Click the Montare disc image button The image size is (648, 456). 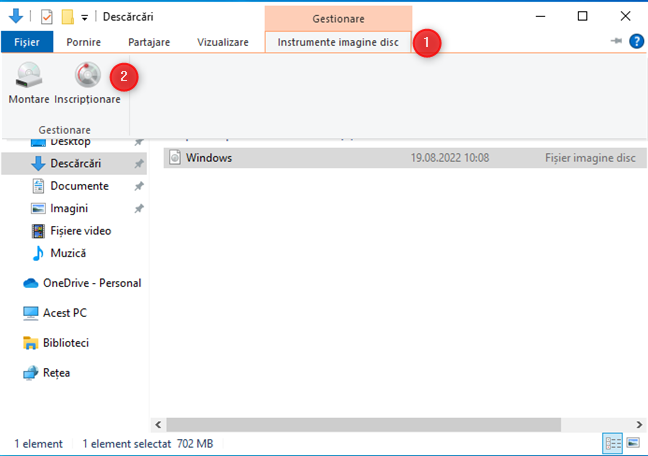coord(29,83)
